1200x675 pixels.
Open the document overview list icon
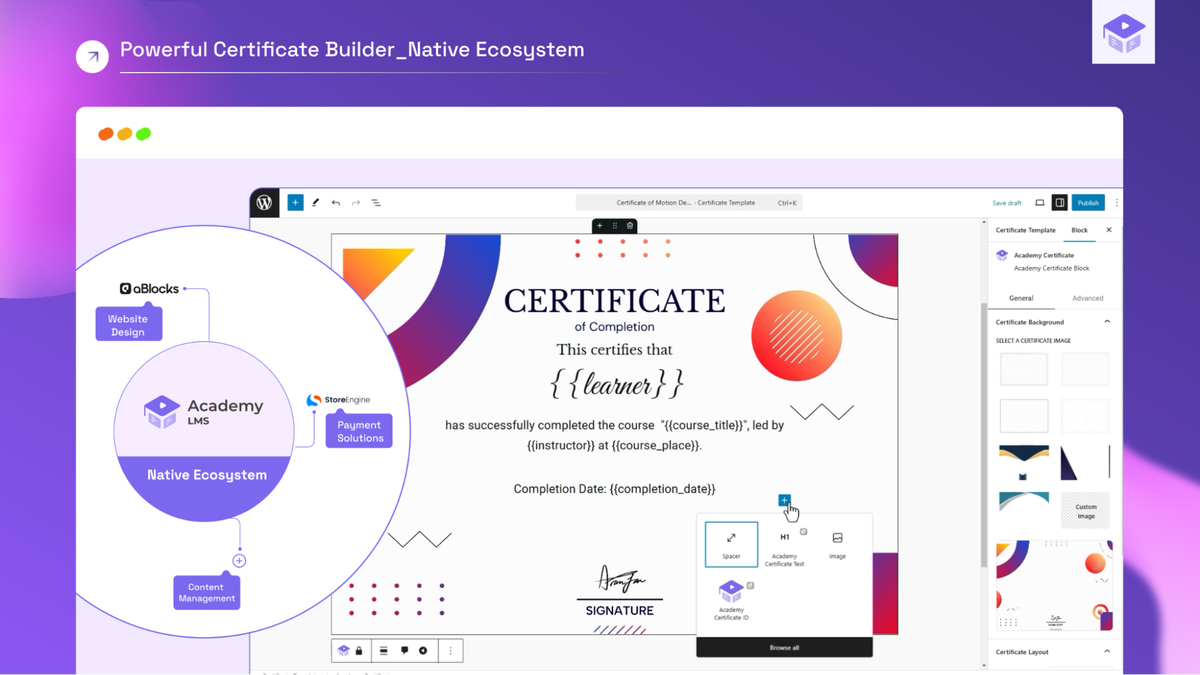point(377,203)
